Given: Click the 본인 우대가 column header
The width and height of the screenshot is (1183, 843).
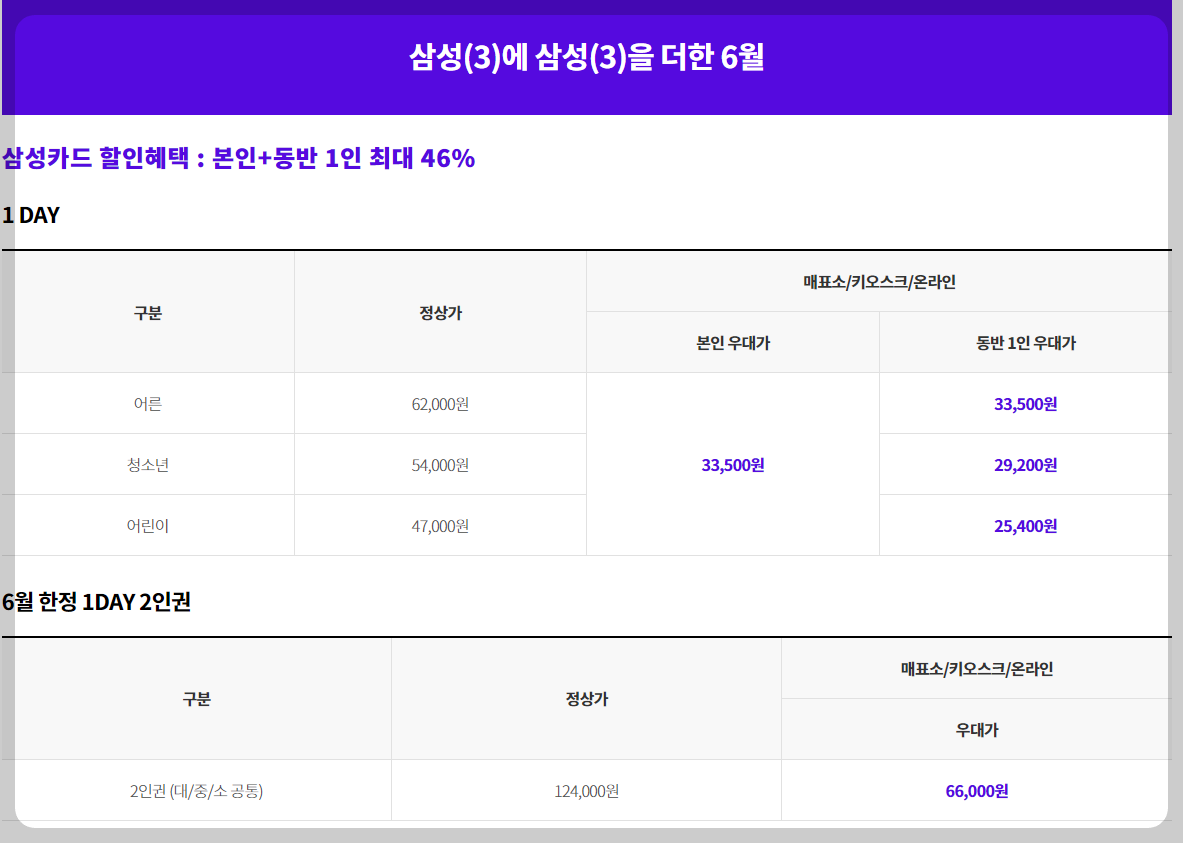Looking at the screenshot, I should pyautogui.click(x=733, y=343).
